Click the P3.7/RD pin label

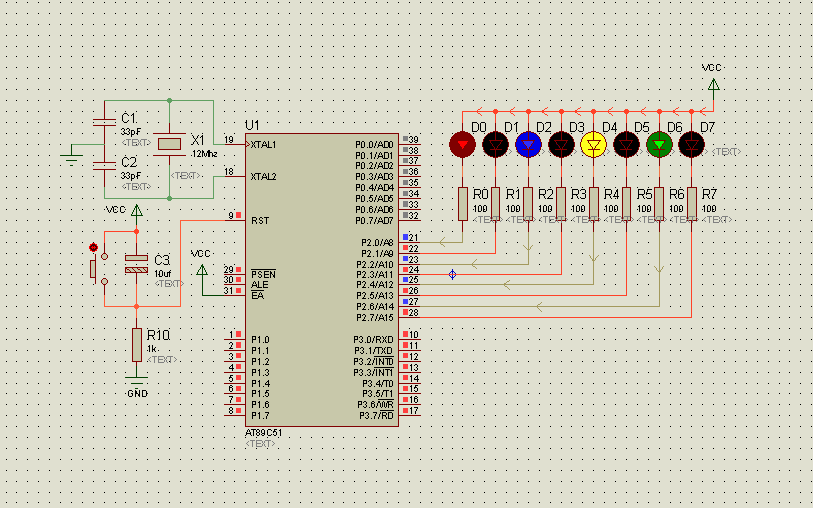pyautogui.click(x=376, y=415)
